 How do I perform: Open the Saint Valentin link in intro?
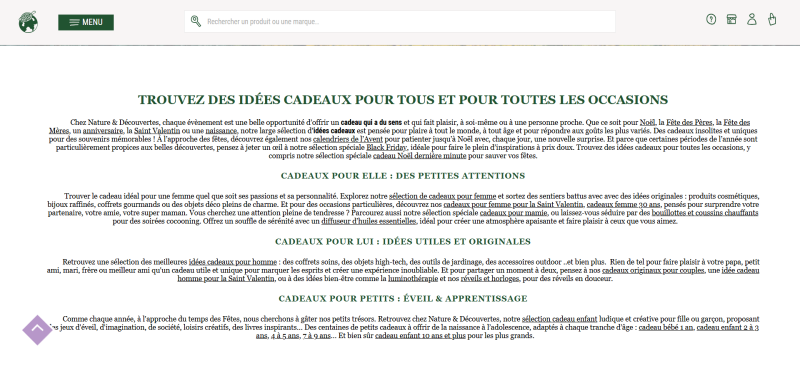[157, 131]
